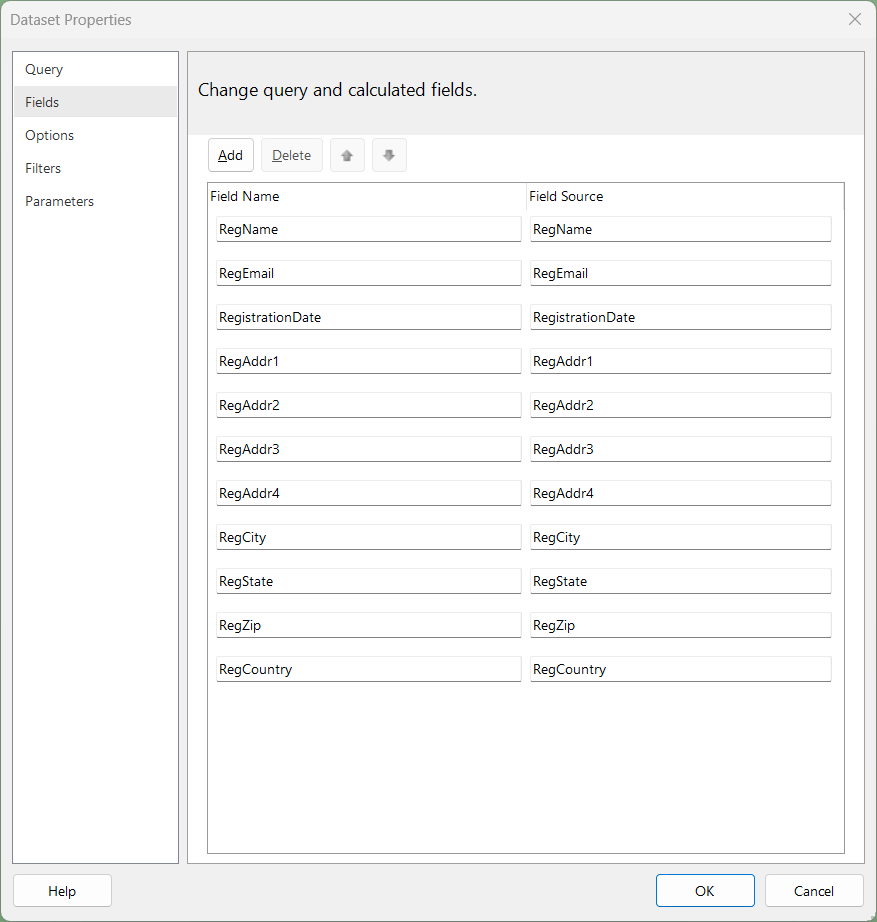
Task: Click the move field up arrow icon
Action: [x=347, y=155]
